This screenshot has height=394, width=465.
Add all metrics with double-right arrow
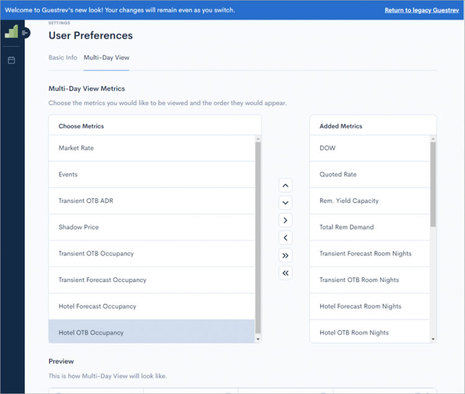[x=285, y=256]
